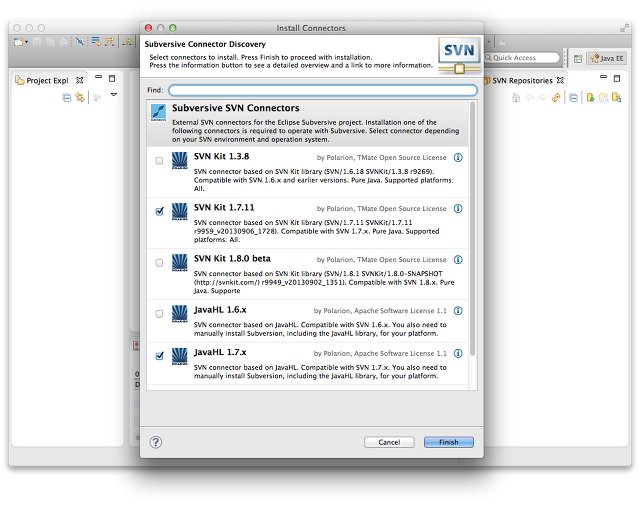Click New Repository Location icon
Screen dimensions: 640x506
(590, 98)
